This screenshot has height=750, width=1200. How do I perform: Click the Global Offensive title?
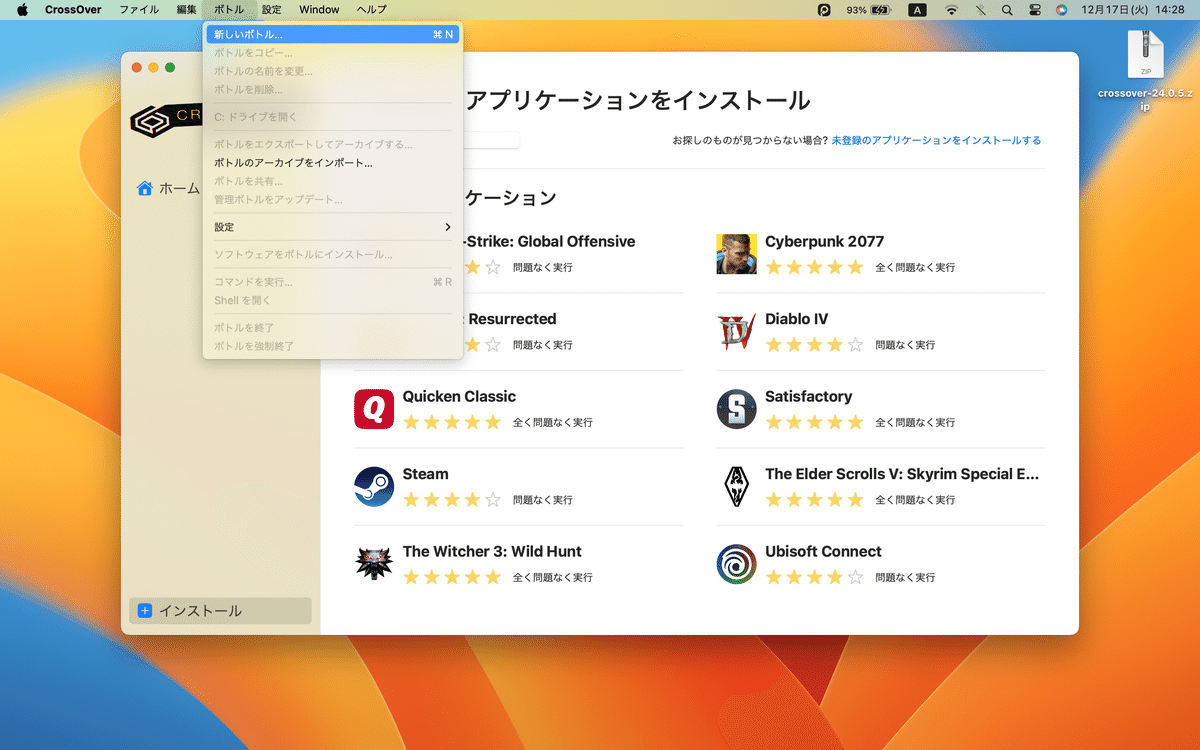550,242
